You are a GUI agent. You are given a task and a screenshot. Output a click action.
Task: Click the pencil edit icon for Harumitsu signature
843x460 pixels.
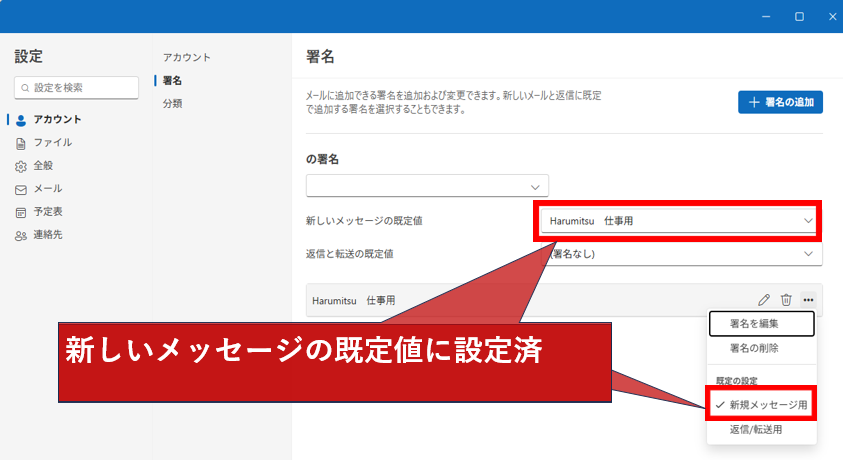[x=764, y=300]
